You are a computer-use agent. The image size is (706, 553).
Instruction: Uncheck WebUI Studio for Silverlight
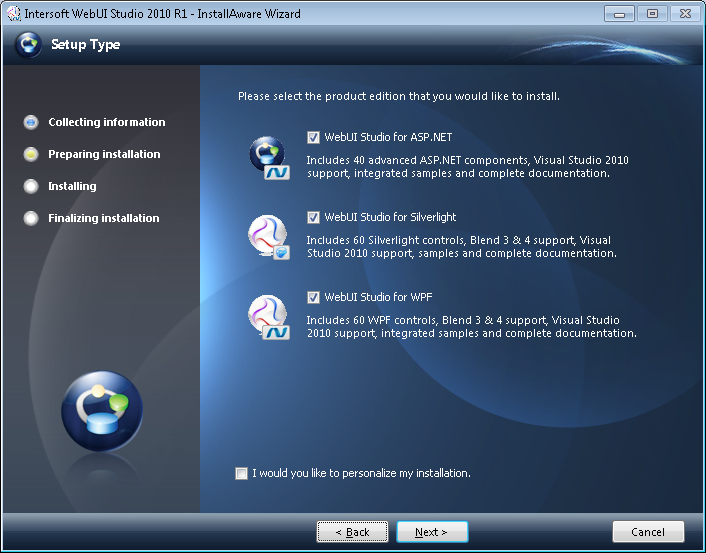314,217
